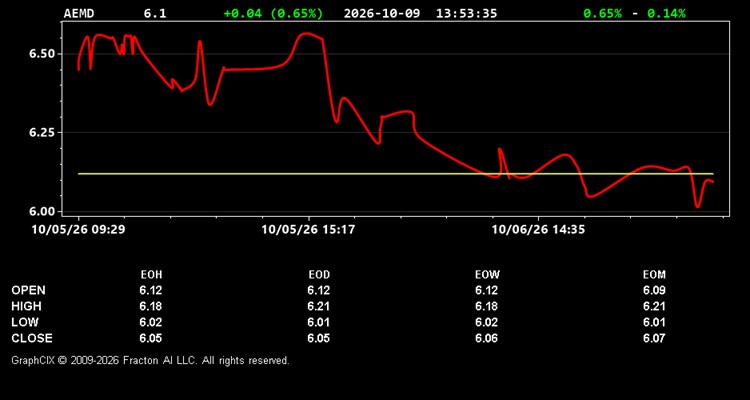Click the EOD close value 6.05
Screen dimensions: 750x400
coord(319,338)
